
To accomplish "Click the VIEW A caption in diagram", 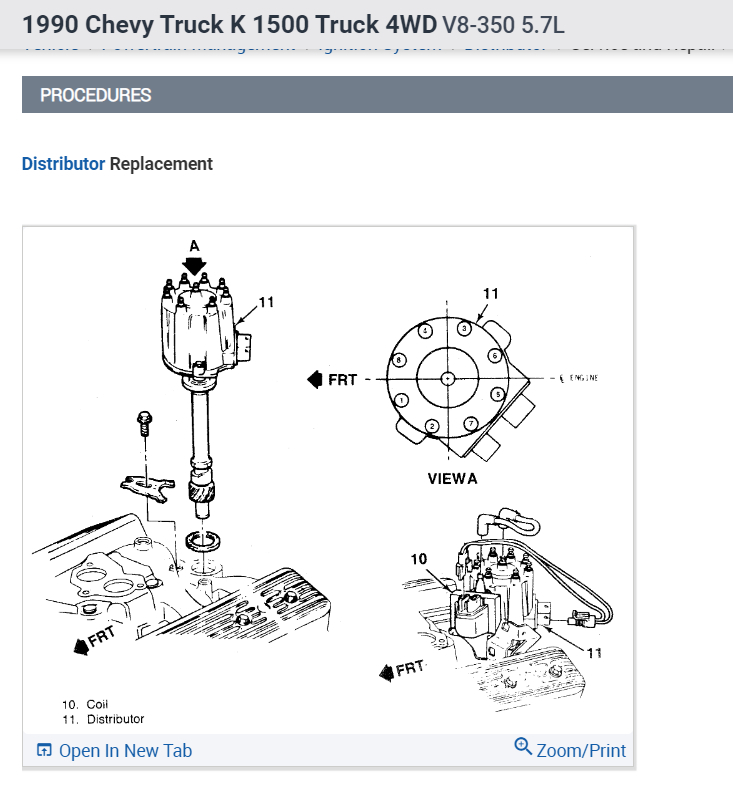I will pos(452,479).
